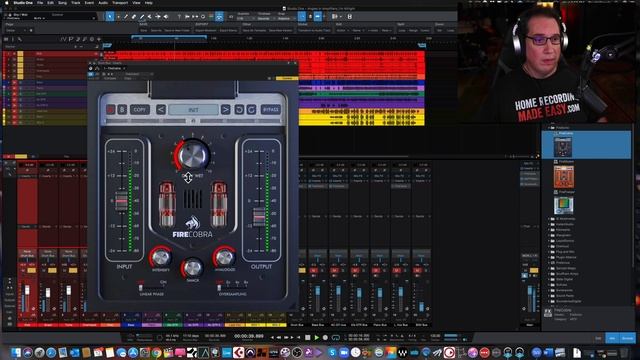Open the Quantize dropdown in the toolbar
This screenshot has width=640, height=360.
point(245,18)
